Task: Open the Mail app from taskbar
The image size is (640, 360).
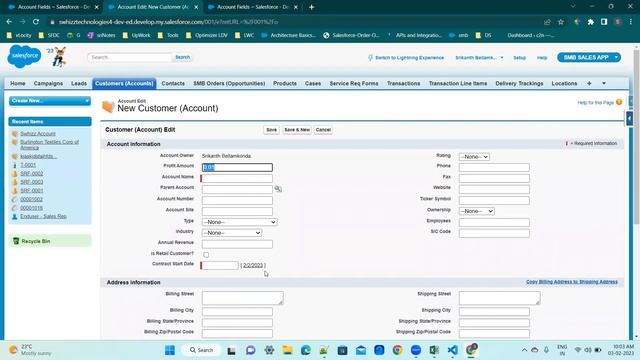Action: pos(361,350)
